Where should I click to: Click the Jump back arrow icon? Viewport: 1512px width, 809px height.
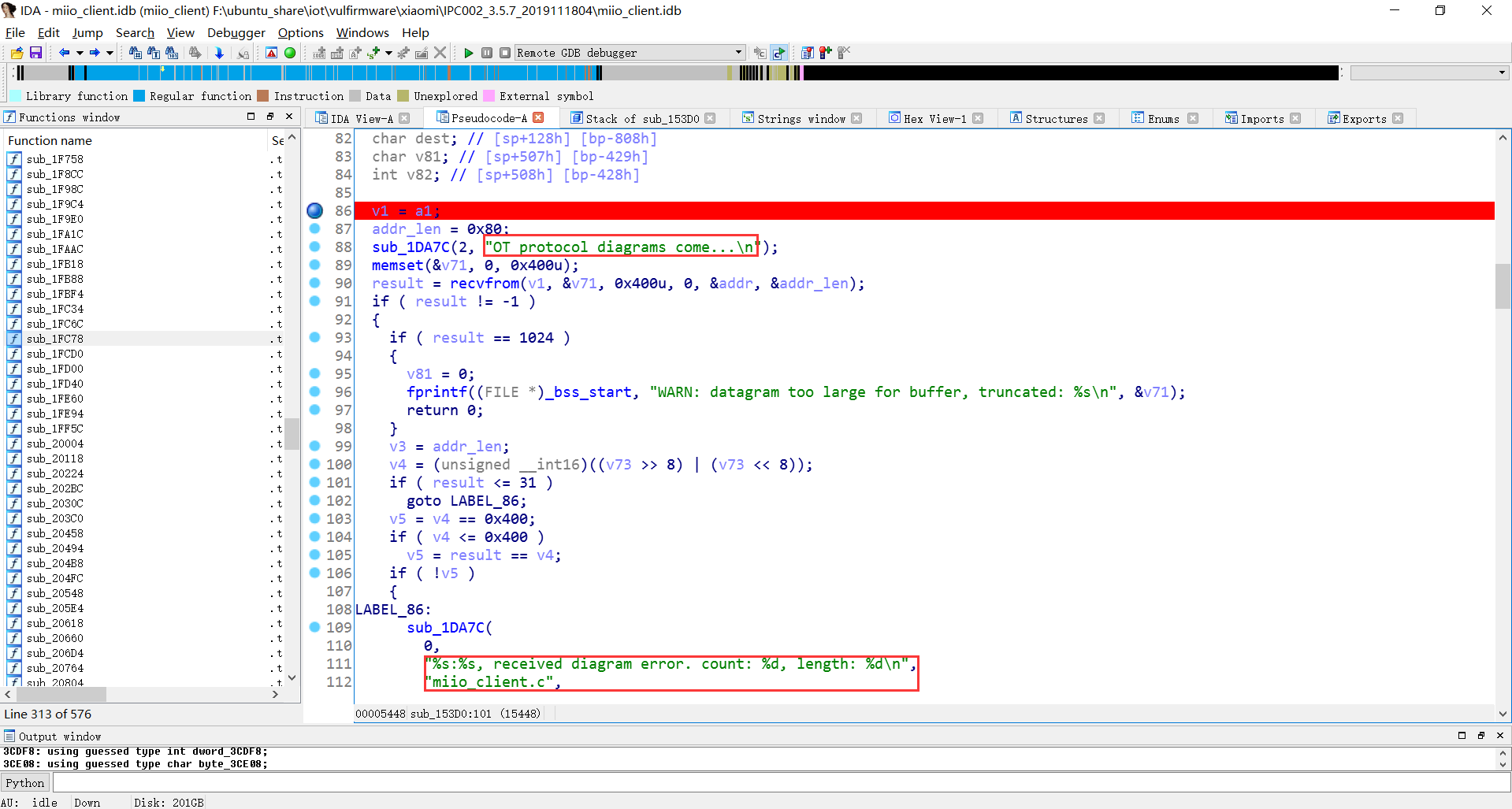click(64, 53)
